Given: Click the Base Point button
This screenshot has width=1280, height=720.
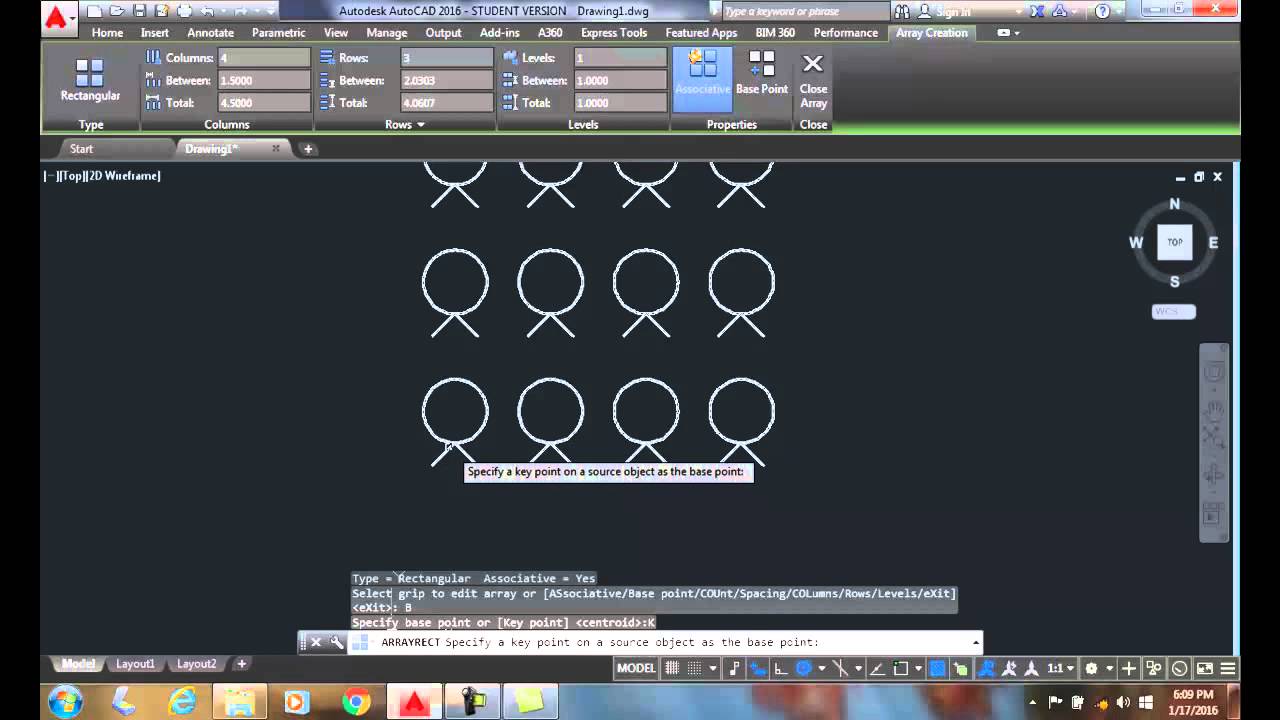Looking at the screenshot, I should coord(762,72).
